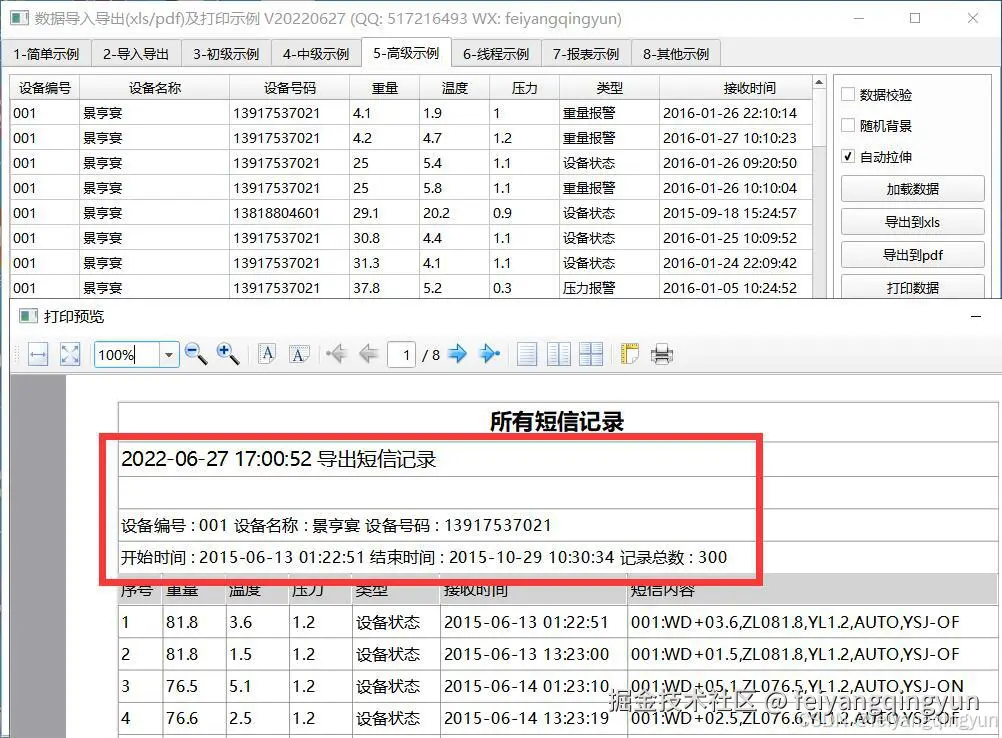Click the 温度 column header in the table
This screenshot has height=738, width=1002.
pyautogui.click(x=454, y=88)
